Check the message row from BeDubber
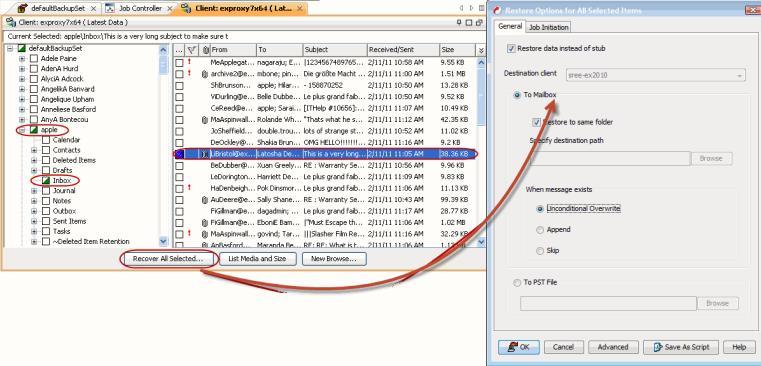 [x=179, y=166]
